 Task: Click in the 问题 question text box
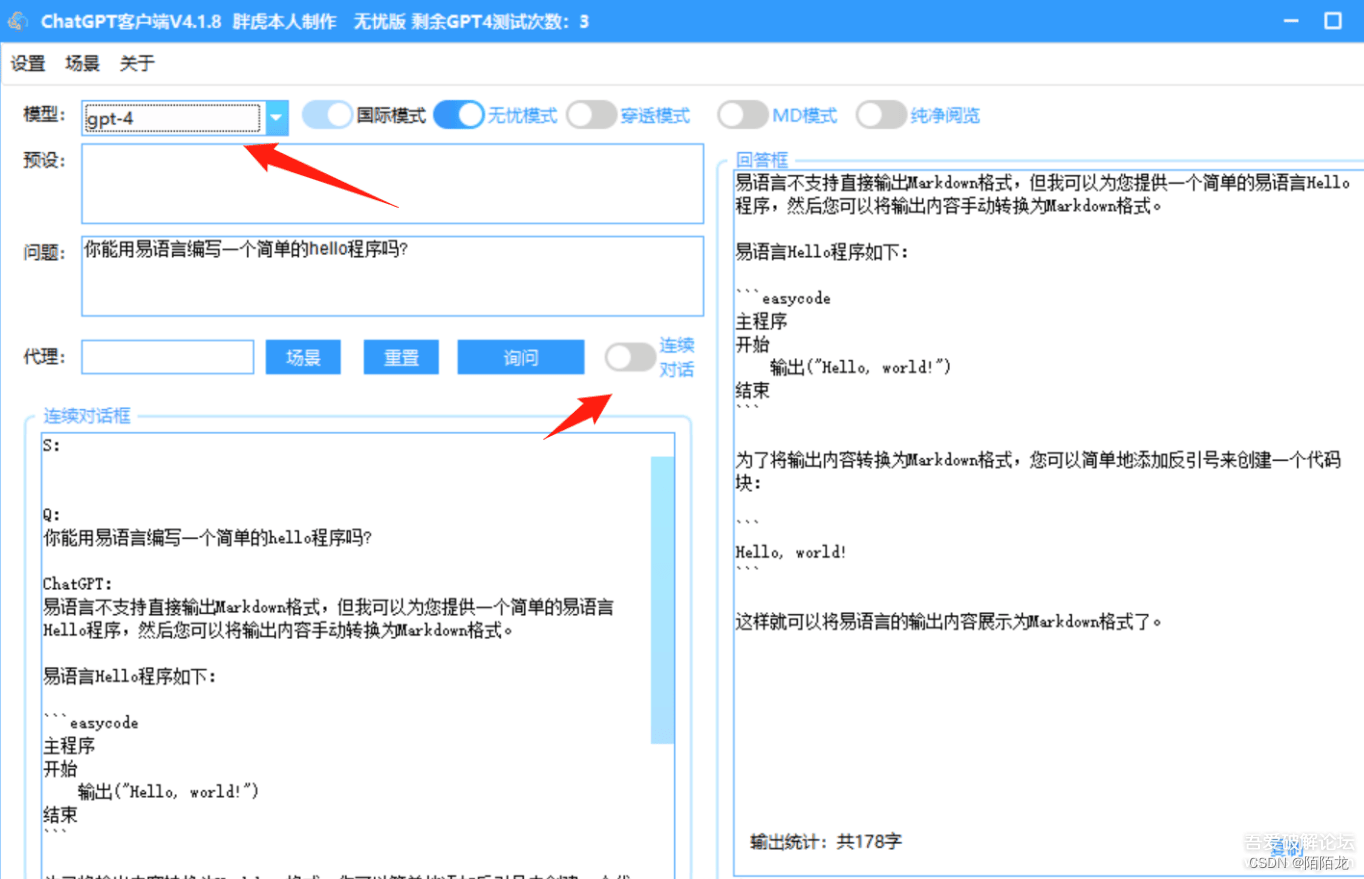coord(392,275)
